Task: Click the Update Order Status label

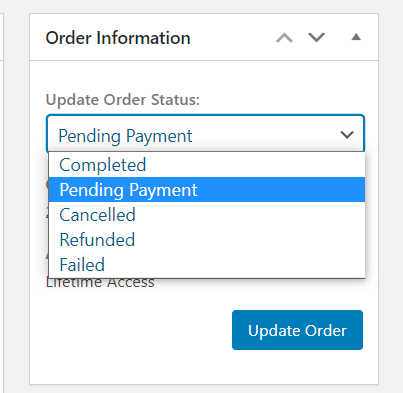Action: [123, 100]
